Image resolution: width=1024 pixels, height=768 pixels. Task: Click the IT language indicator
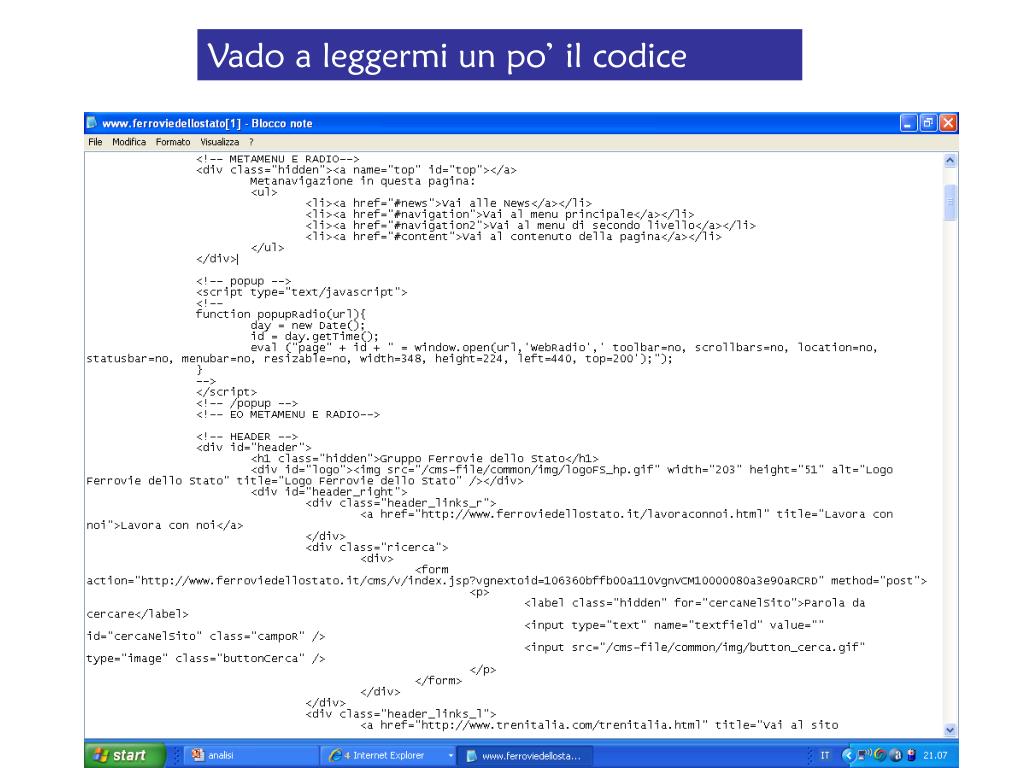pos(825,755)
